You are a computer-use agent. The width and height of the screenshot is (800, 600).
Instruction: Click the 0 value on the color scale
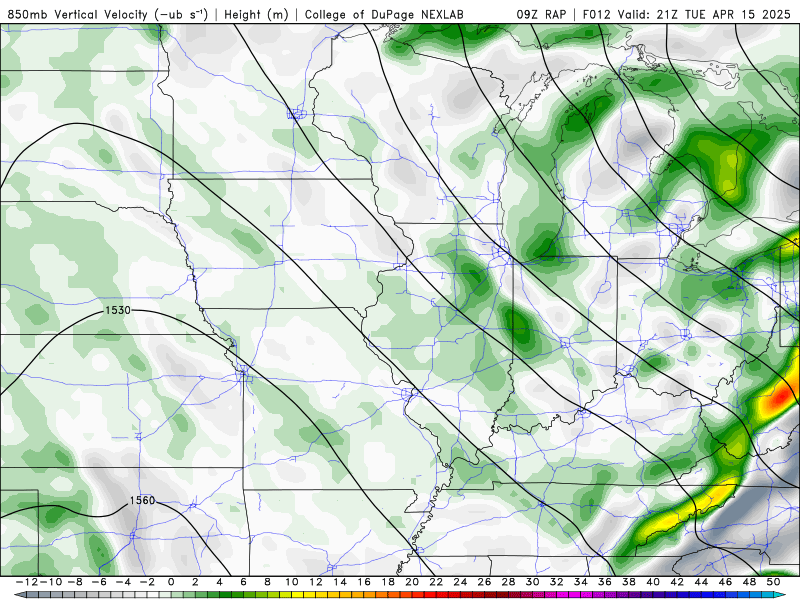[x=171, y=582]
